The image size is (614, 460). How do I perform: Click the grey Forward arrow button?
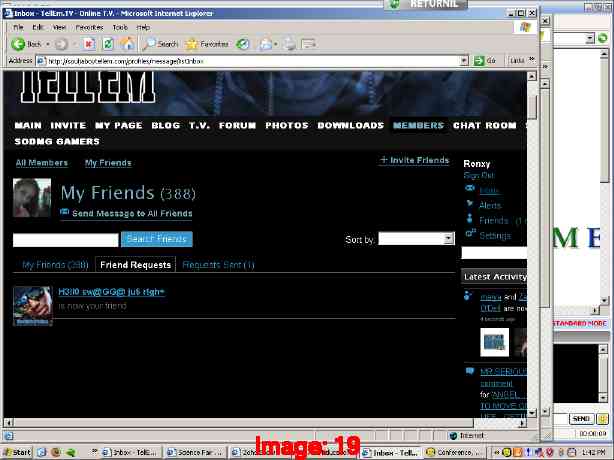[61, 44]
